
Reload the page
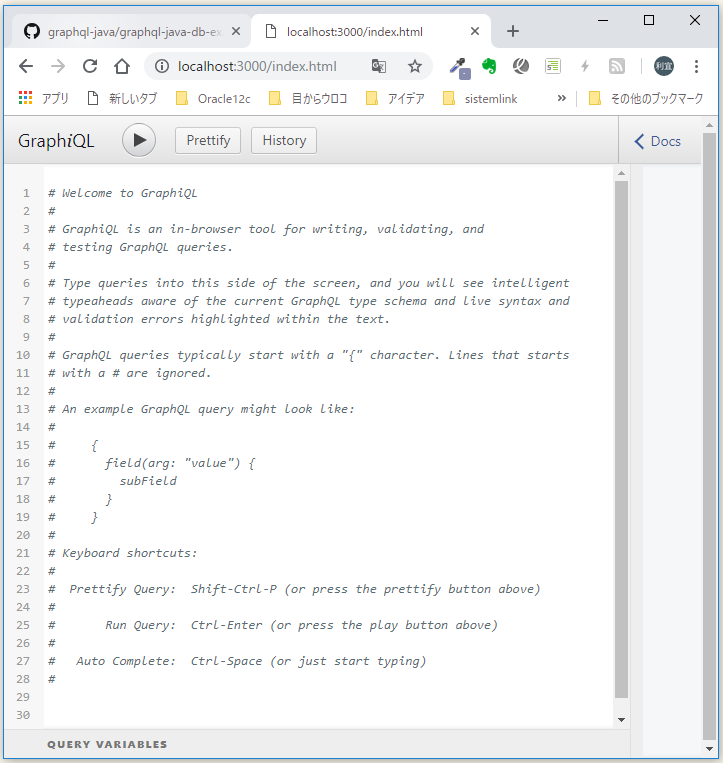click(x=90, y=66)
